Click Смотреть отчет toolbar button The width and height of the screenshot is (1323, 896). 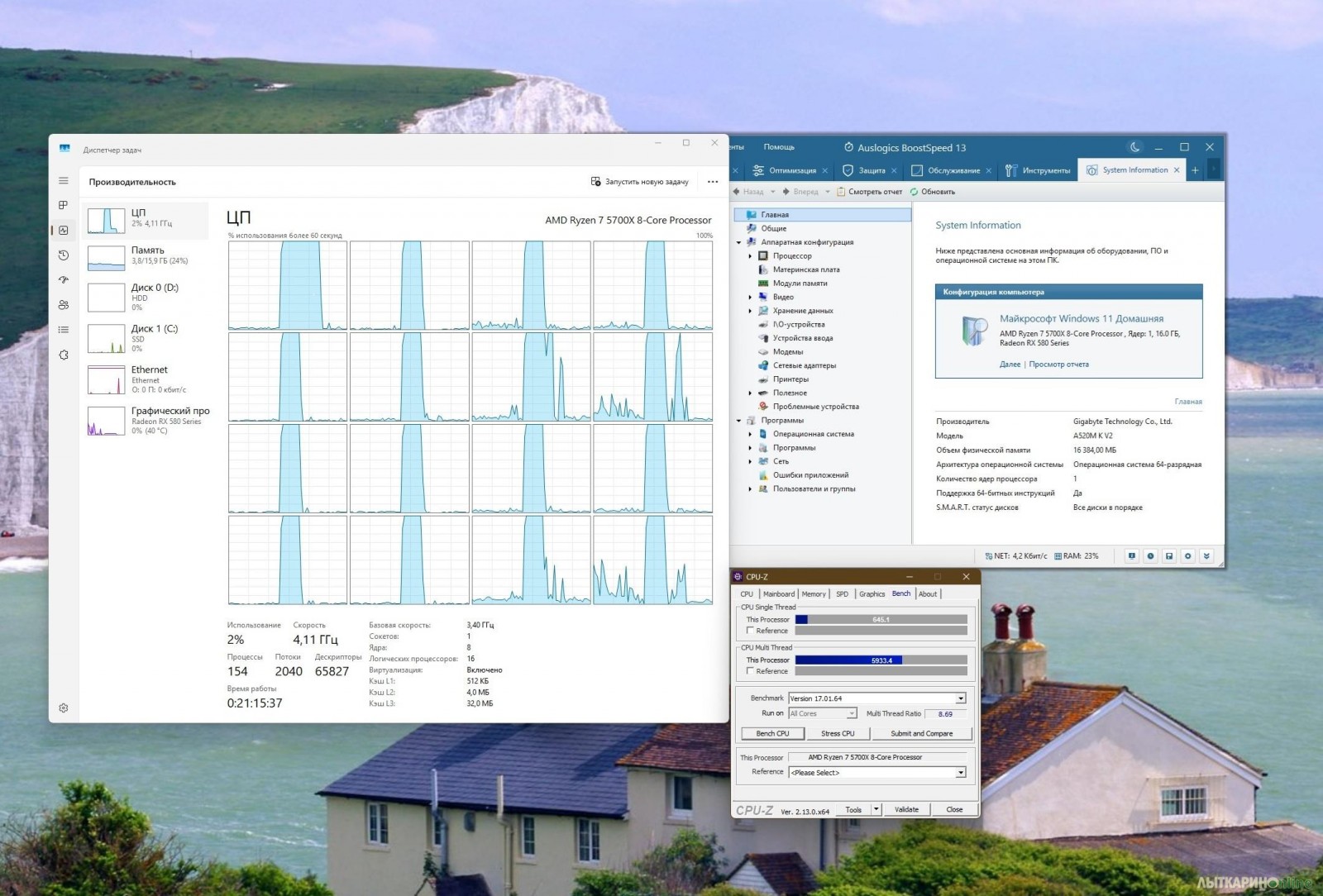click(869, 192)
